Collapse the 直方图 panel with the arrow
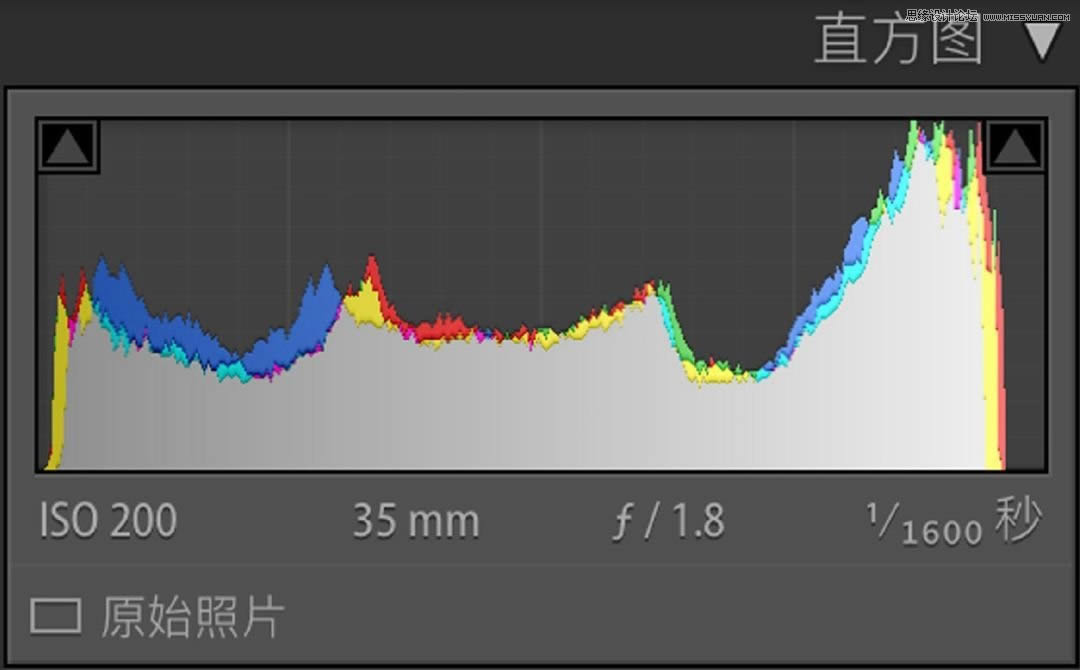Viewport: 1080px width, 670px height. tap(1042, 42)
